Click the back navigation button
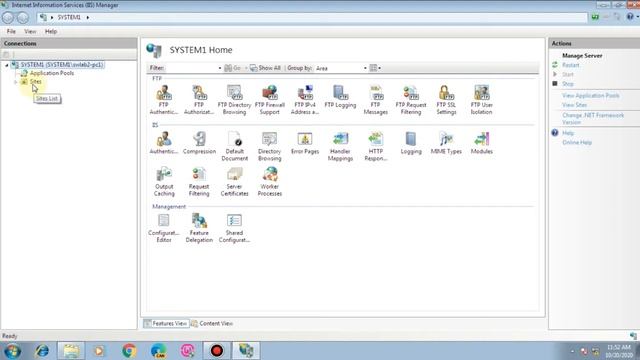 [x=8, y=18]
